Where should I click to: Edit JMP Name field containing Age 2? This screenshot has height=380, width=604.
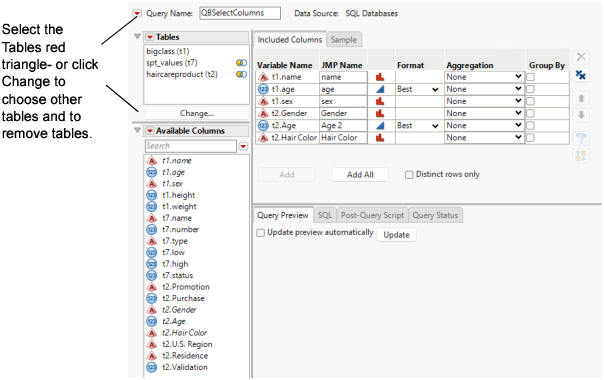(x=343, y=126)
